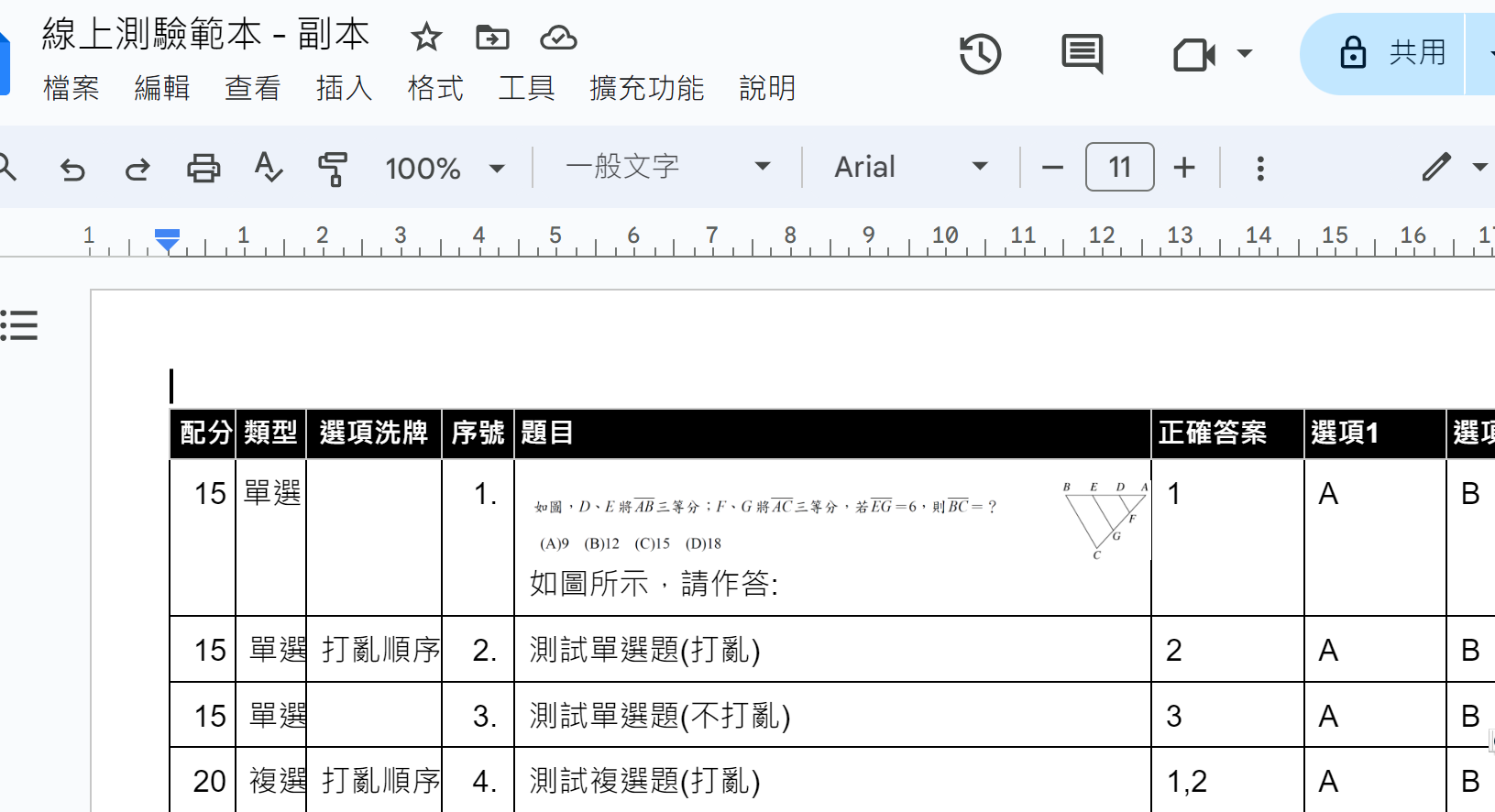Run spelling and grammar check icon
The image size is (1495, 812).
click(268, 169)
